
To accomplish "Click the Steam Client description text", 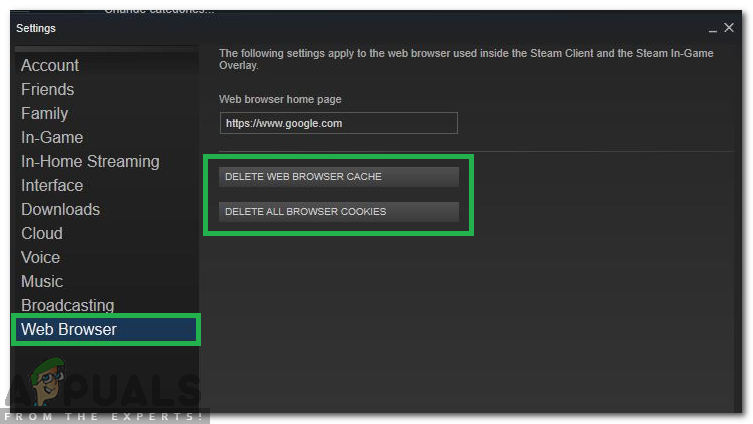I will [x=466, y=59].
